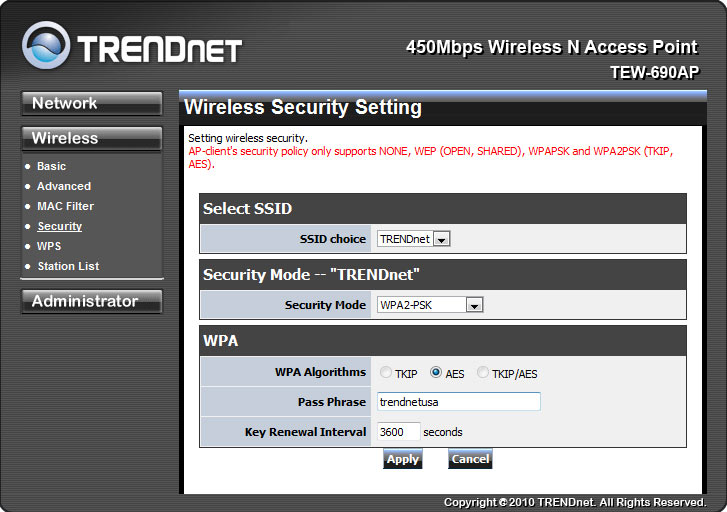Click the TEW-690AP model text
Screen dimensions: 727x512
(654, 72)
